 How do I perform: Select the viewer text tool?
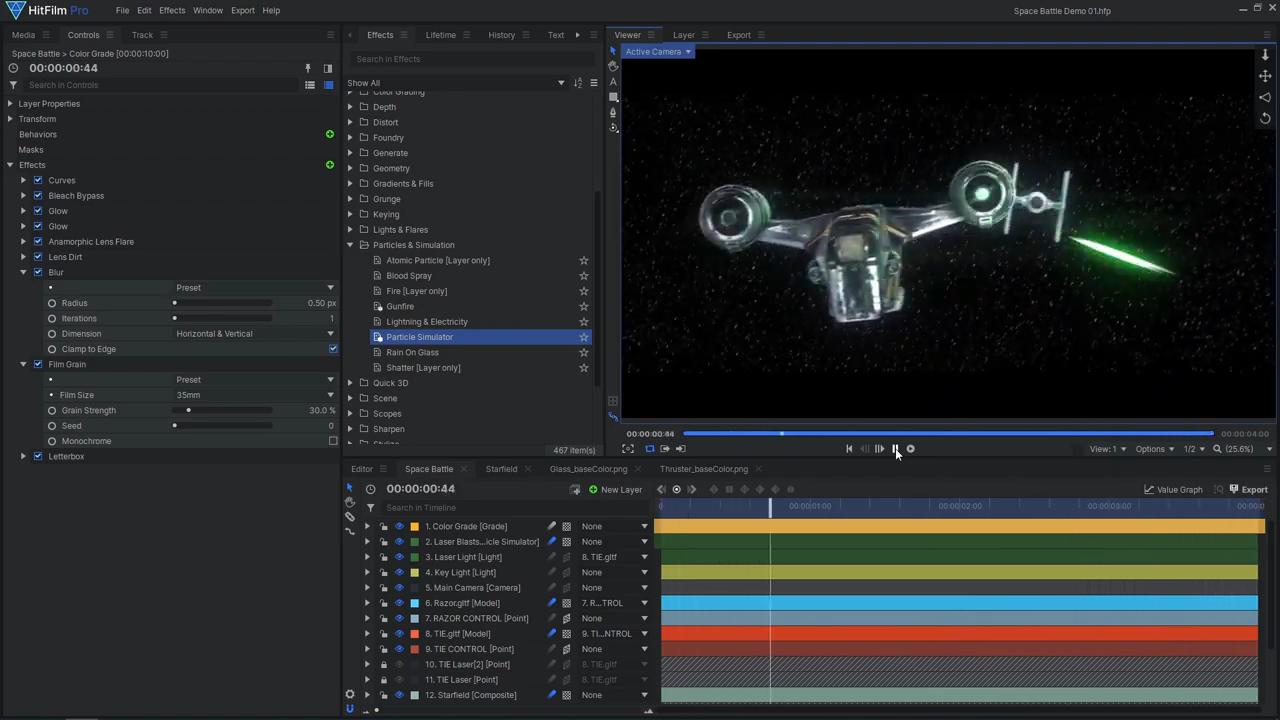(x=613, y=82)
